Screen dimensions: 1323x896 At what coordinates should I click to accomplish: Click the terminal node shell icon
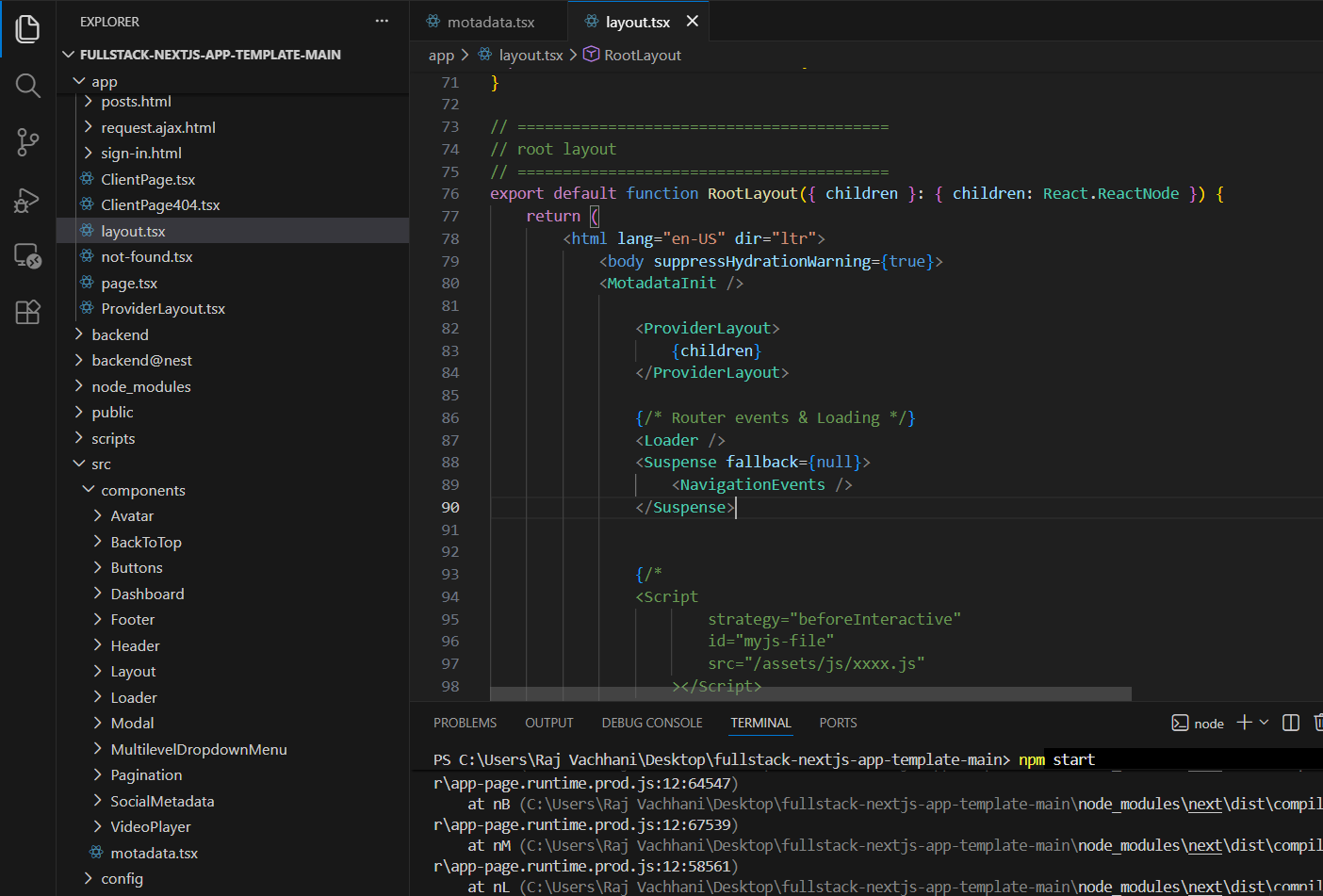coord(1180,723)
